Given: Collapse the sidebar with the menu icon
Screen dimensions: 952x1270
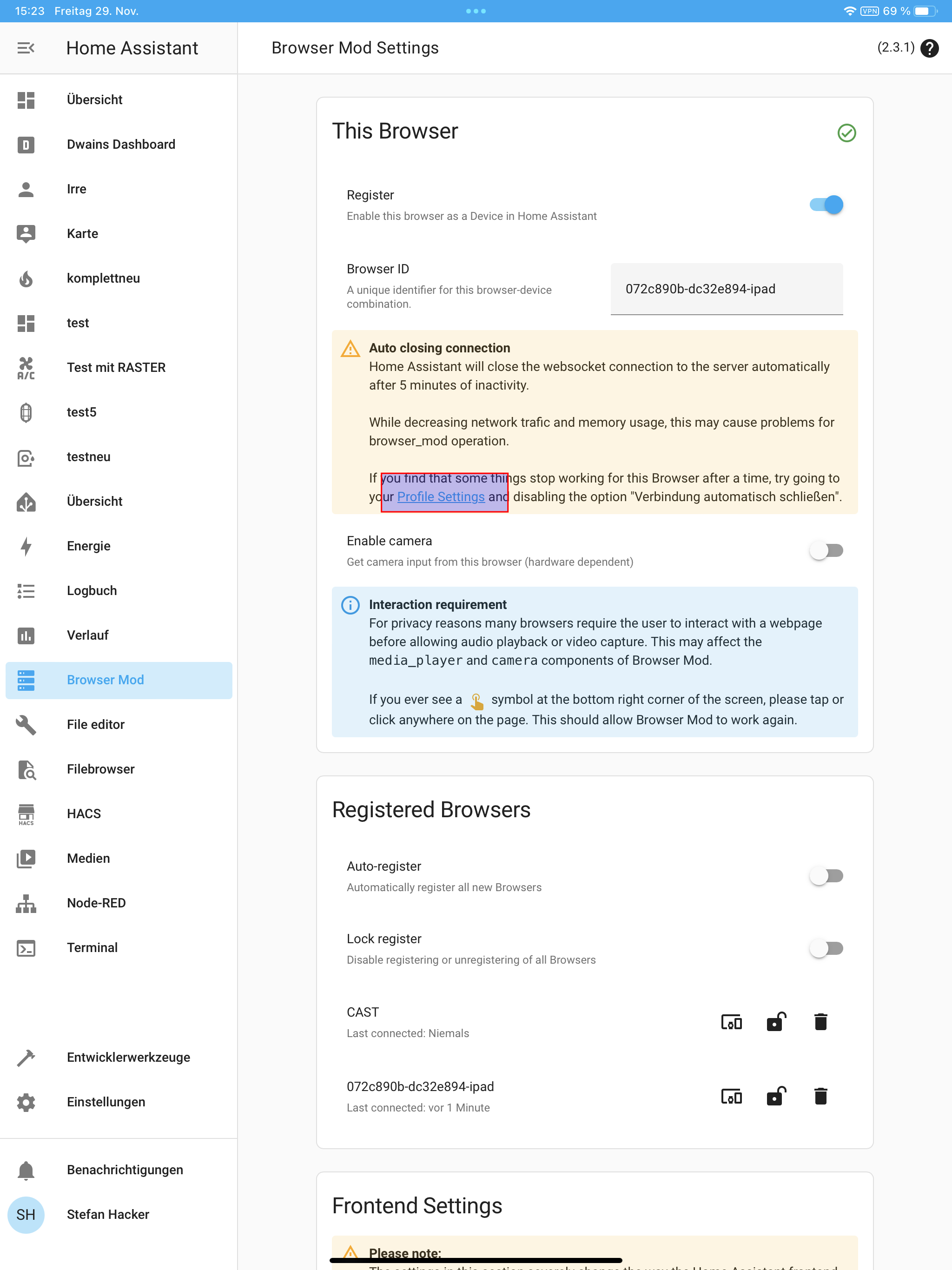Looking at the screenshot, I should (x=26, y=48).
